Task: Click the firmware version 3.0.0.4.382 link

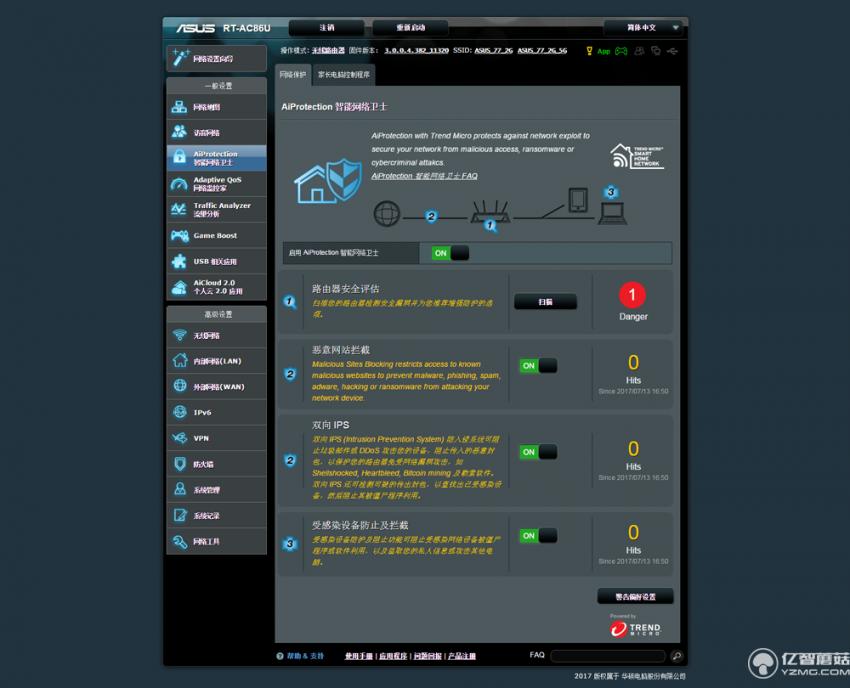Action: click(x=416, y=50)
